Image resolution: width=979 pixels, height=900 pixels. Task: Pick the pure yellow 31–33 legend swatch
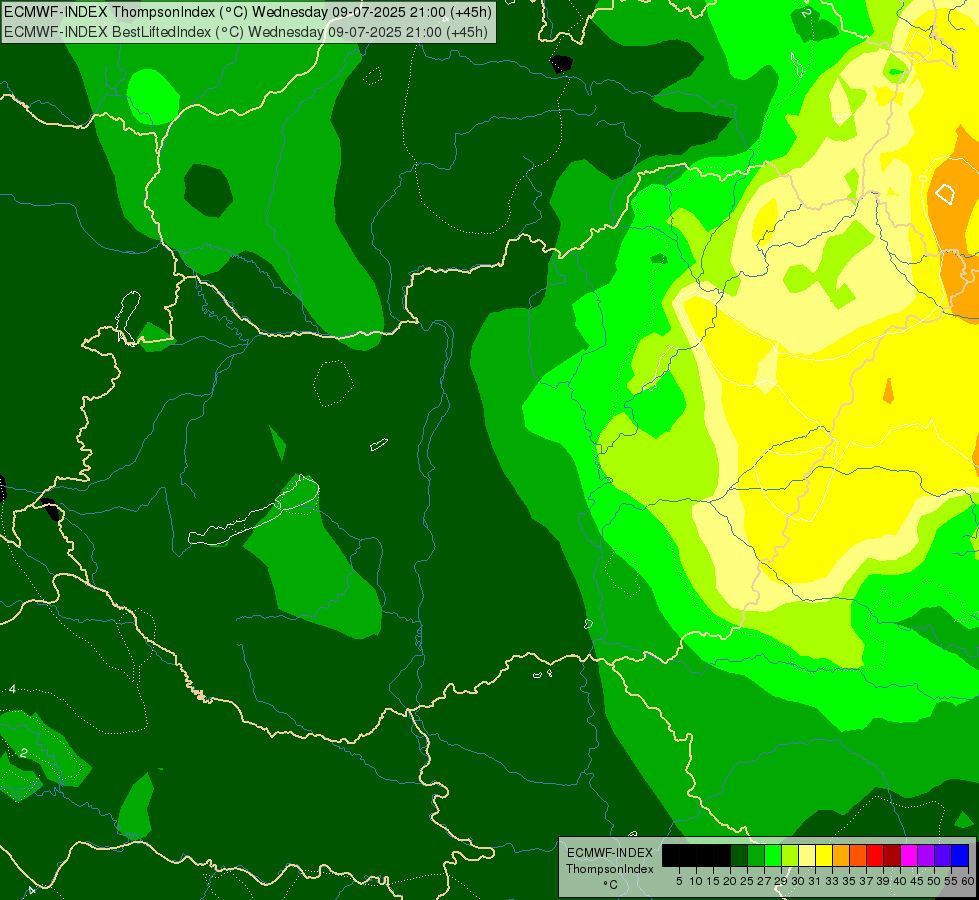point(824,855)
